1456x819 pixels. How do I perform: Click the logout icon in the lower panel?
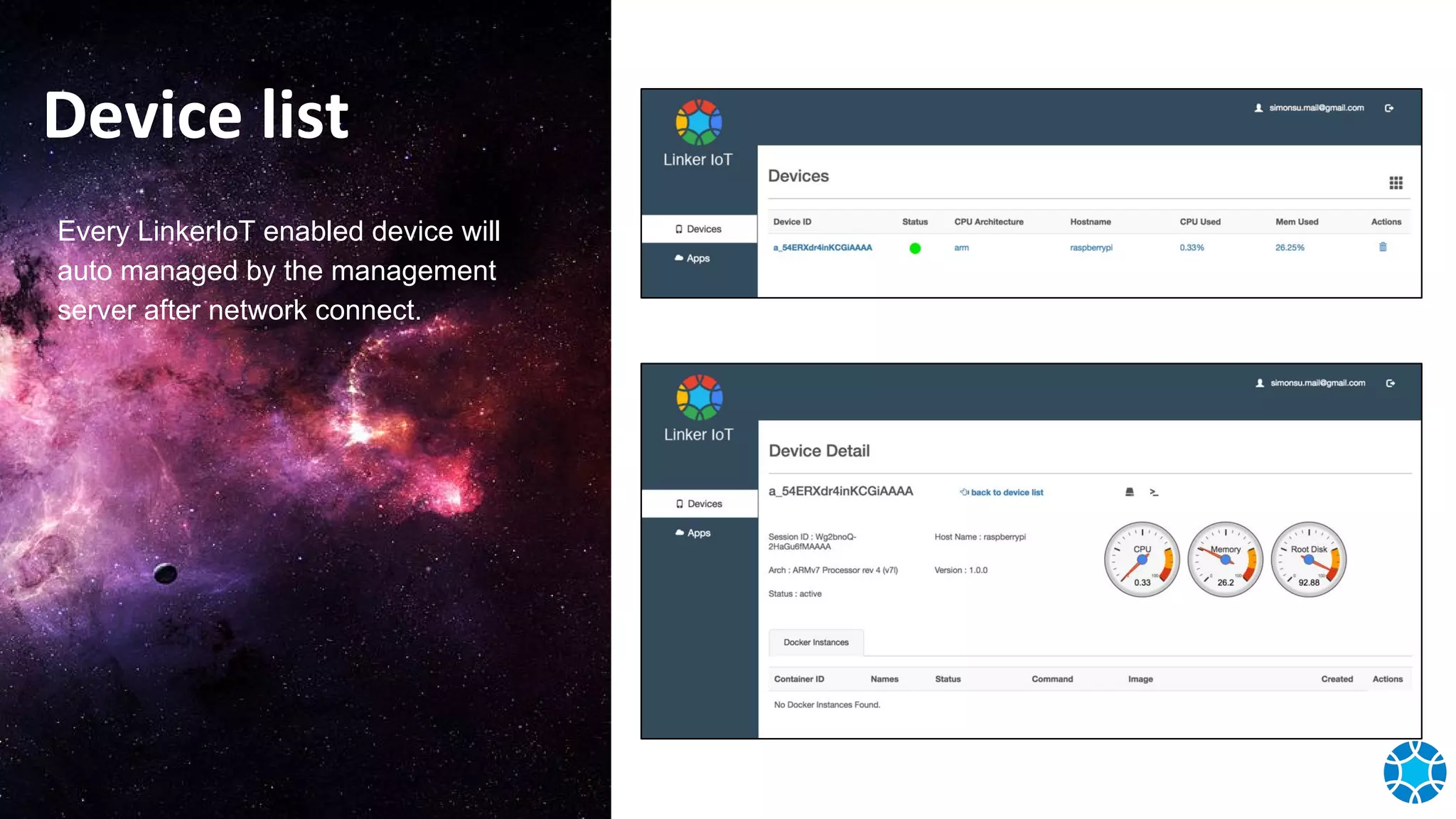click(1391, 383)
